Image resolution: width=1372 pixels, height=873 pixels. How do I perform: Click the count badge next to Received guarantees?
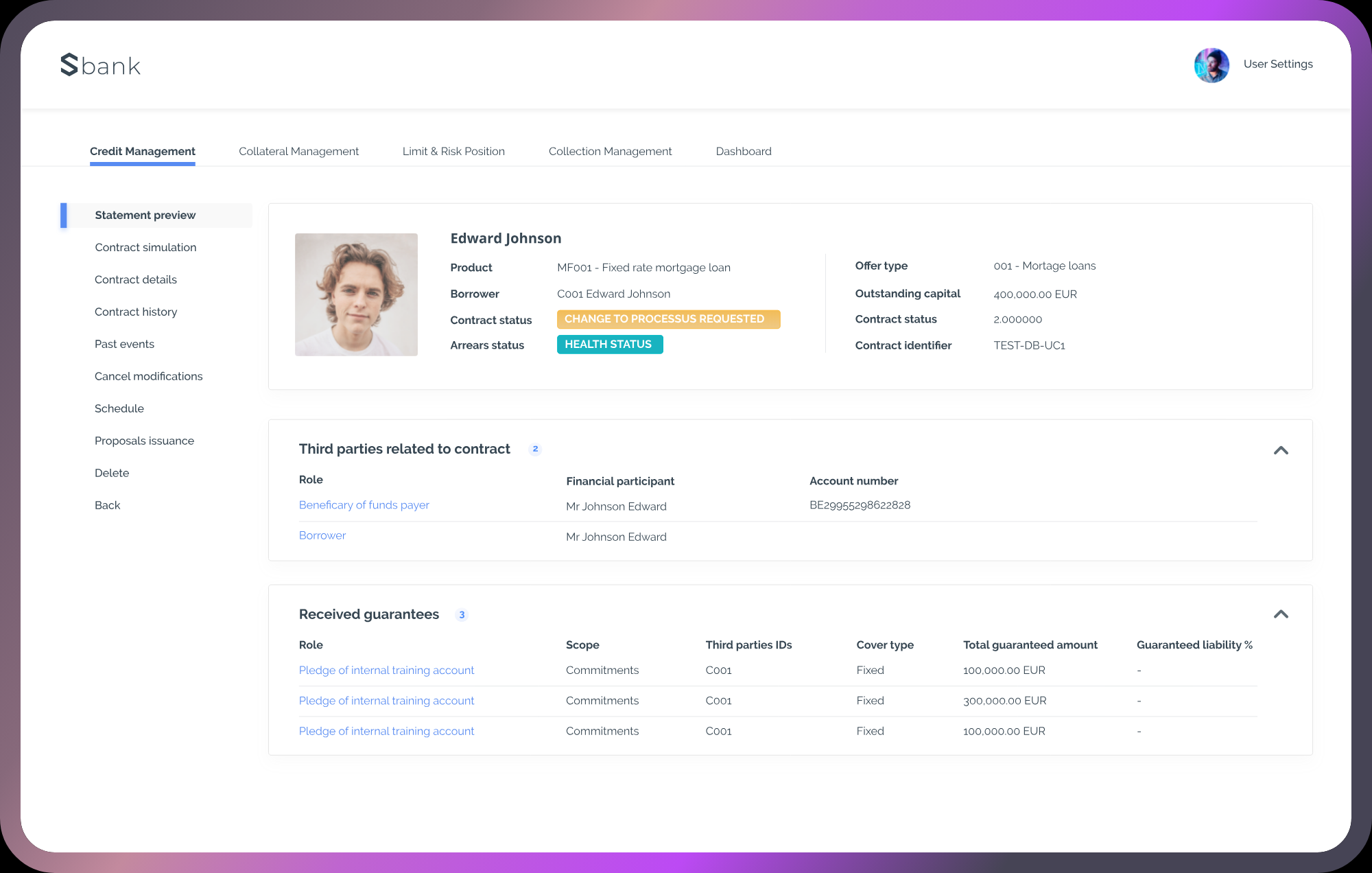click(x=462, y=615)
